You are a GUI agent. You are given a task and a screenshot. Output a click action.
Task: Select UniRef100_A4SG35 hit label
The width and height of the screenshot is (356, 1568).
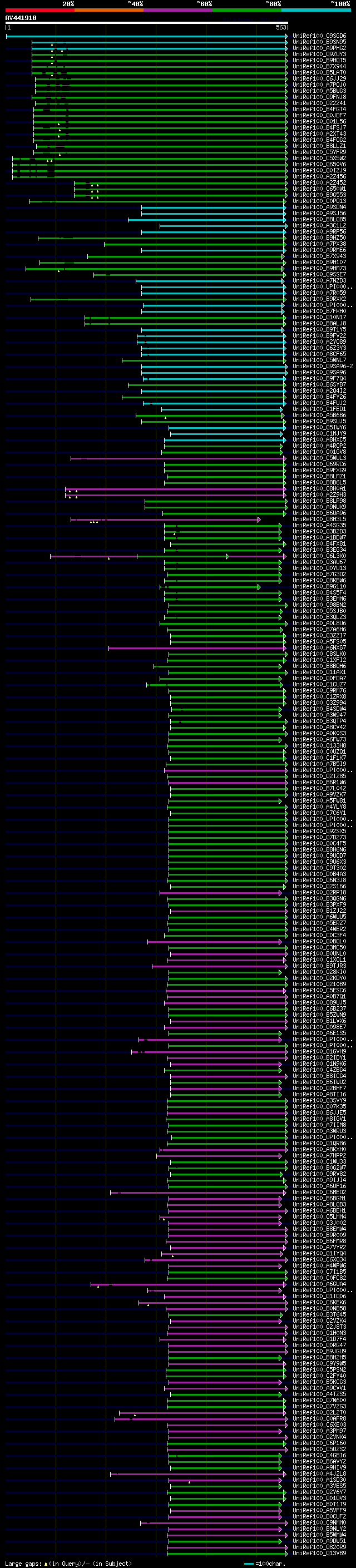(319, 526)
